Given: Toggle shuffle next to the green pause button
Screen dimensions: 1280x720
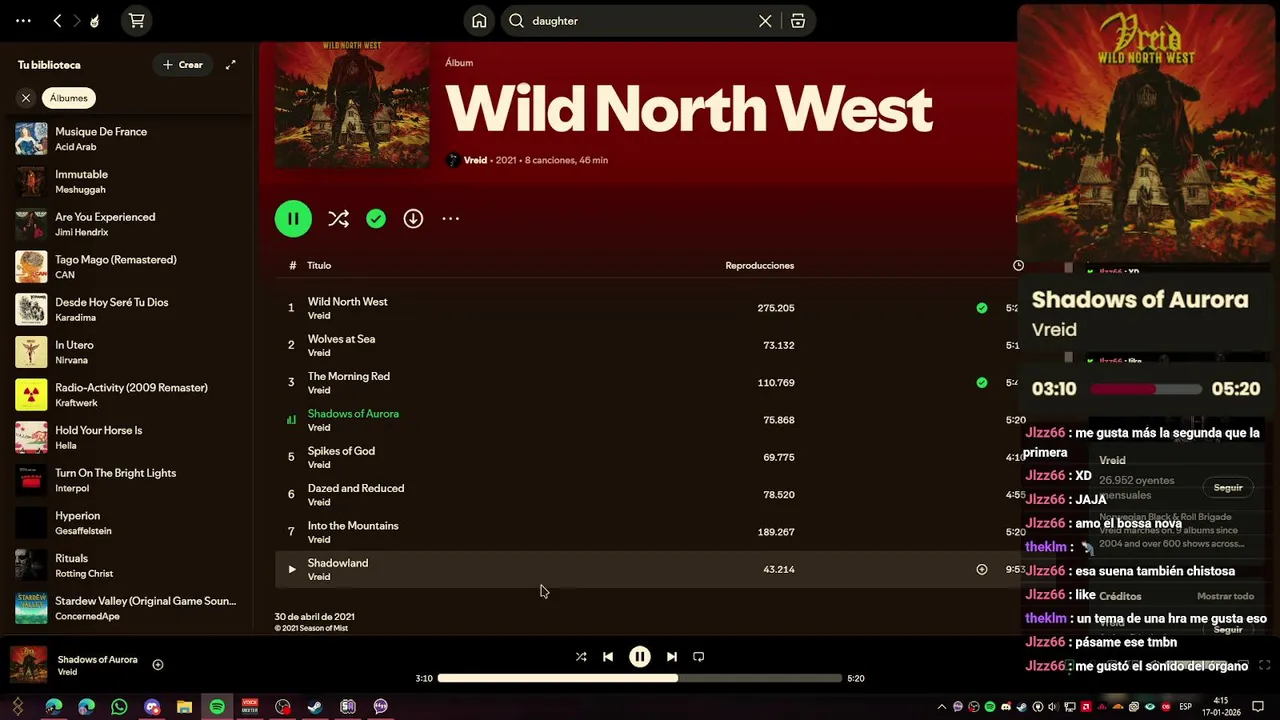Looking at the screenshot, I should [338, 219].
